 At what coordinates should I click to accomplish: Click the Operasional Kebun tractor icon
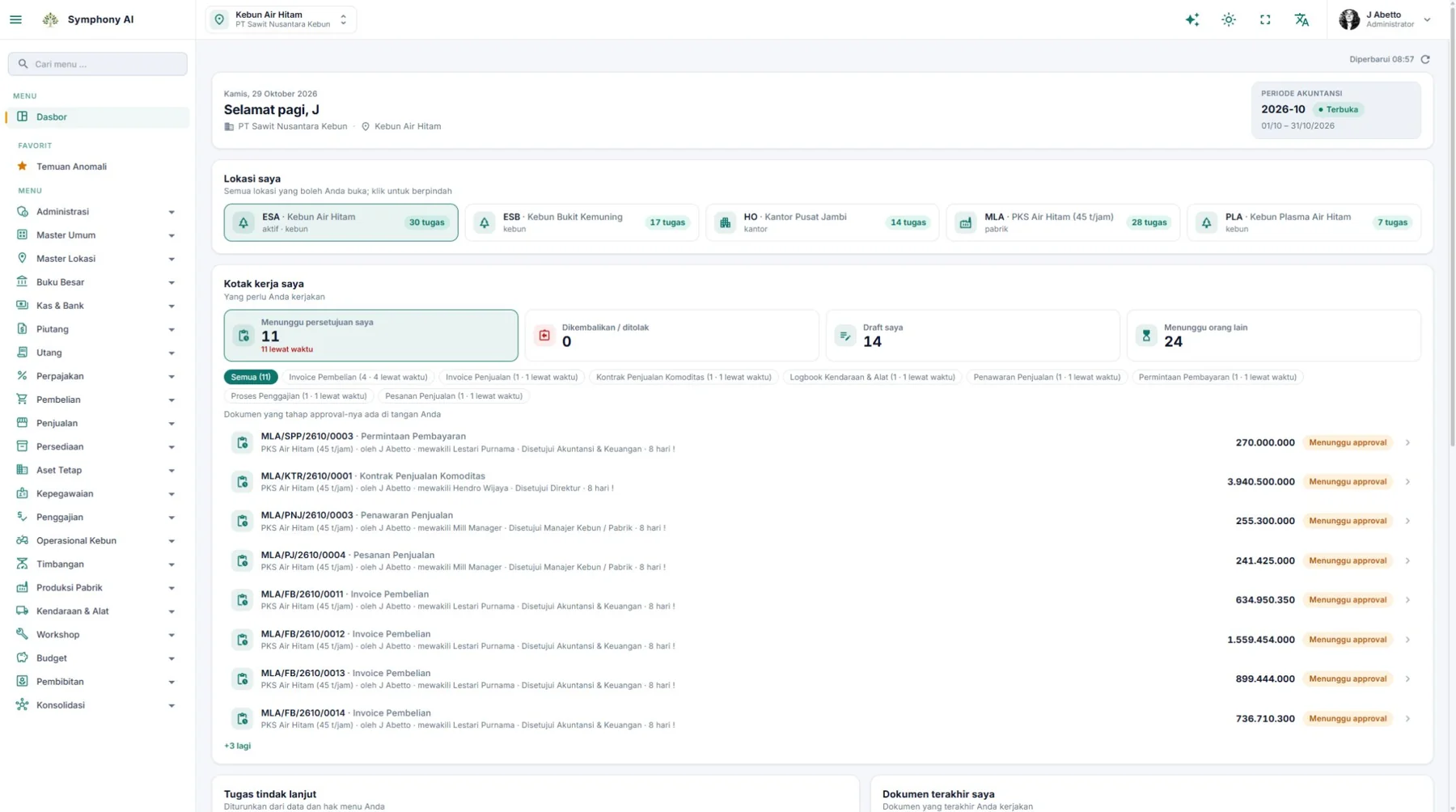pyautogui.click(x=22, y=540)
